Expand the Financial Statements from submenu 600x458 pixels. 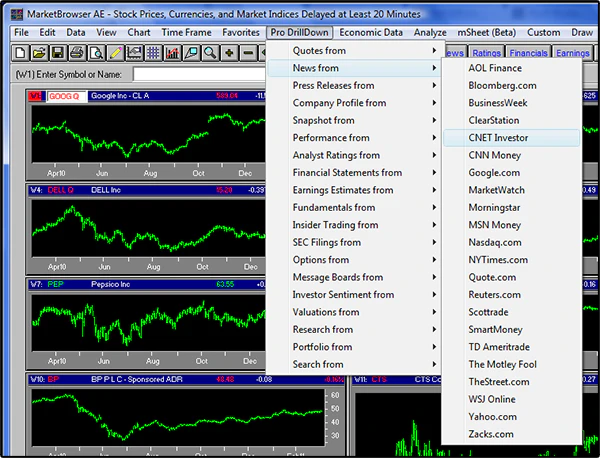(354, 173)
